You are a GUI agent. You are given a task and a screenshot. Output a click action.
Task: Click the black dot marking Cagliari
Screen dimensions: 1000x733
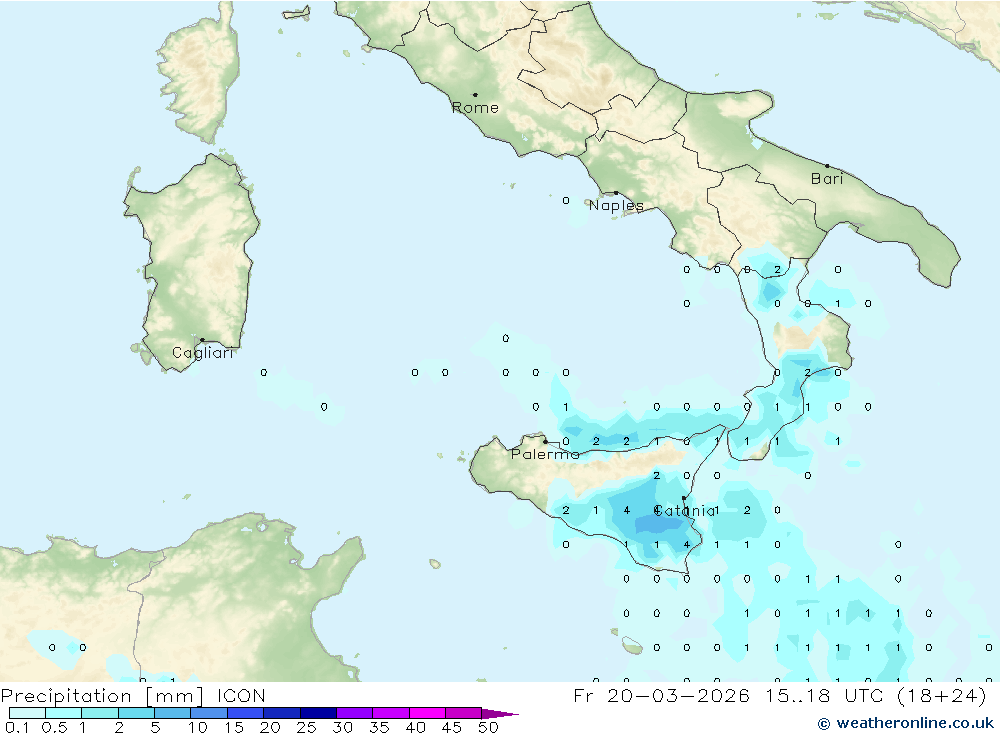202,340
